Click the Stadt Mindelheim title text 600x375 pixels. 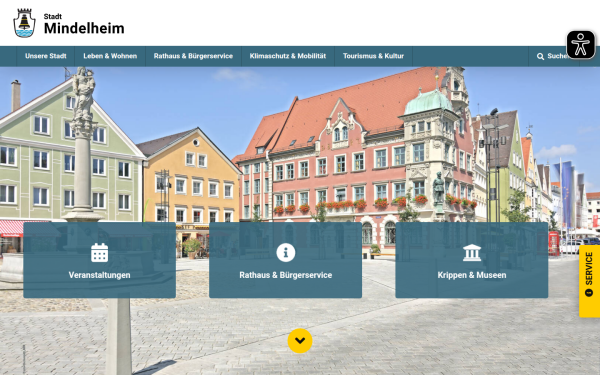coord(84,24)
